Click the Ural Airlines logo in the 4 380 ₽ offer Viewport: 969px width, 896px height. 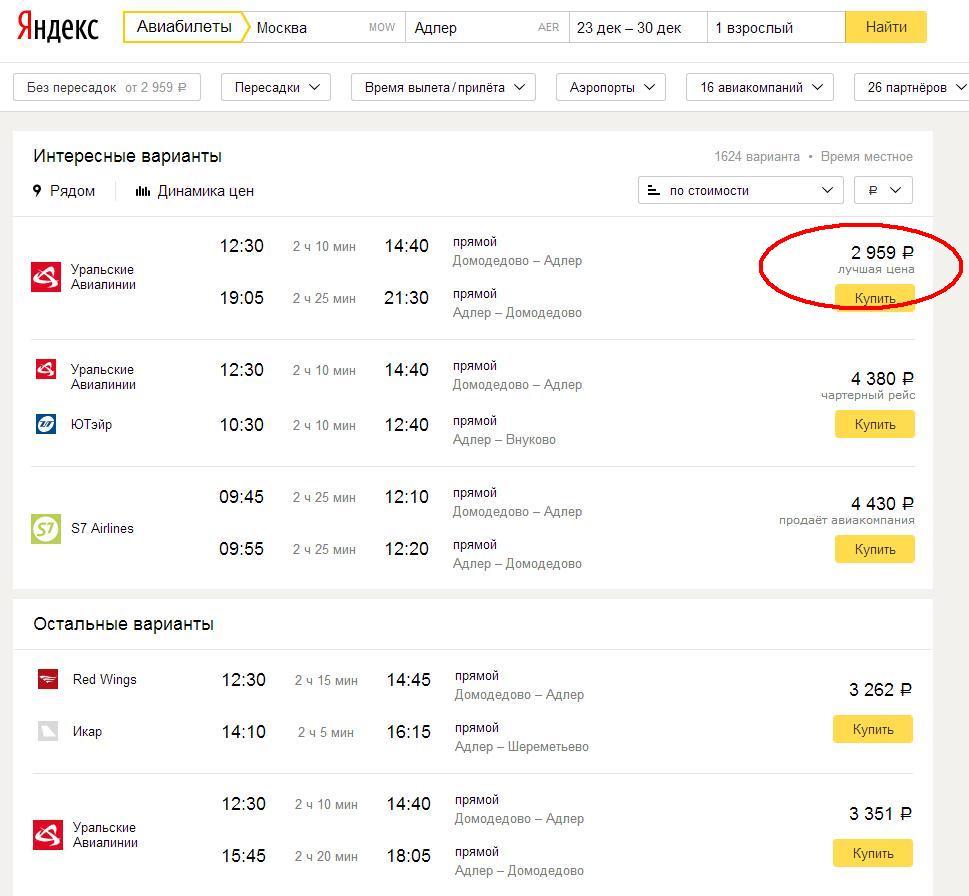(46, 369)
